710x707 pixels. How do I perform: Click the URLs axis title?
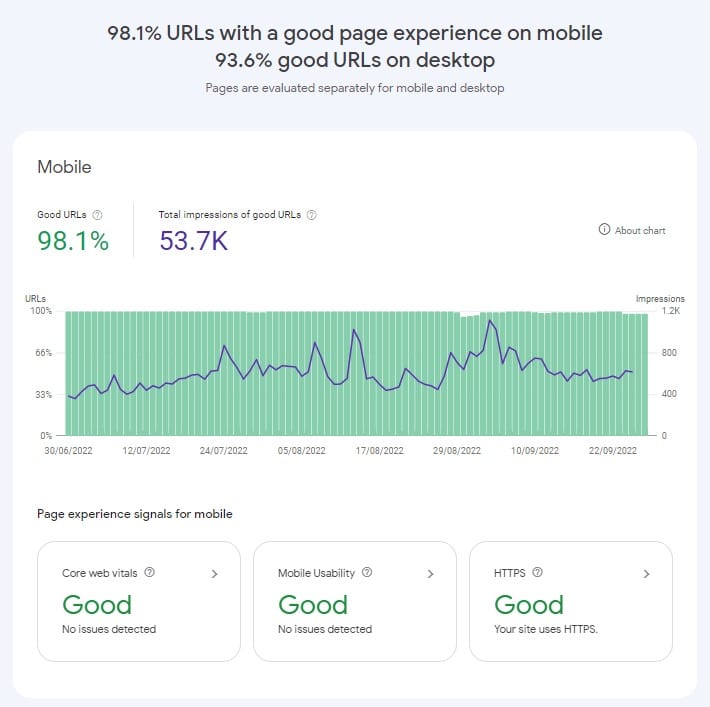coord(35,298)
